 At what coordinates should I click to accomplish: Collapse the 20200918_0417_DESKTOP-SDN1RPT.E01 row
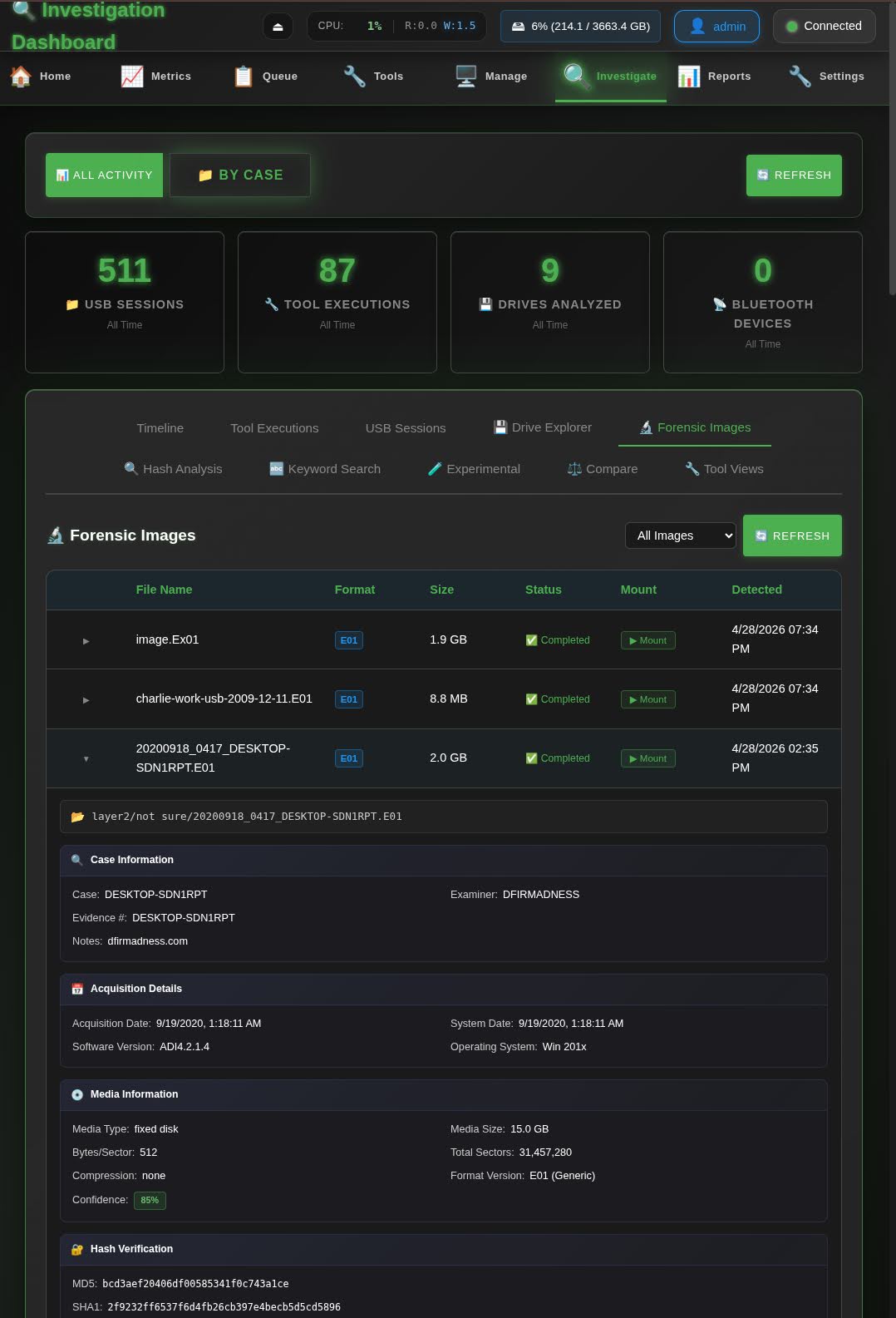[x=86, y=759]
